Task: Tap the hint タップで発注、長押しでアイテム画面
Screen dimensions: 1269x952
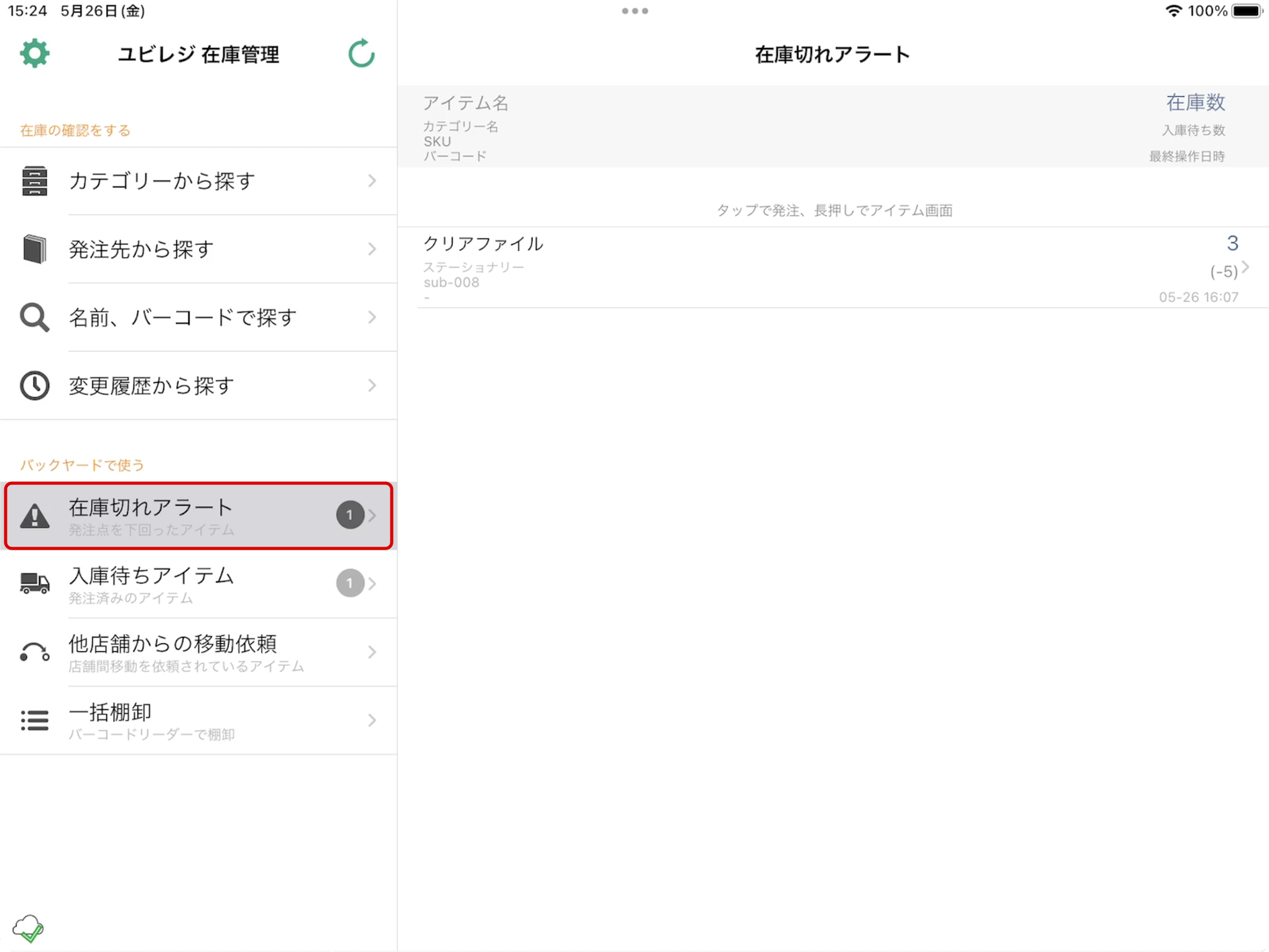Action: click(x=834, y=211)
